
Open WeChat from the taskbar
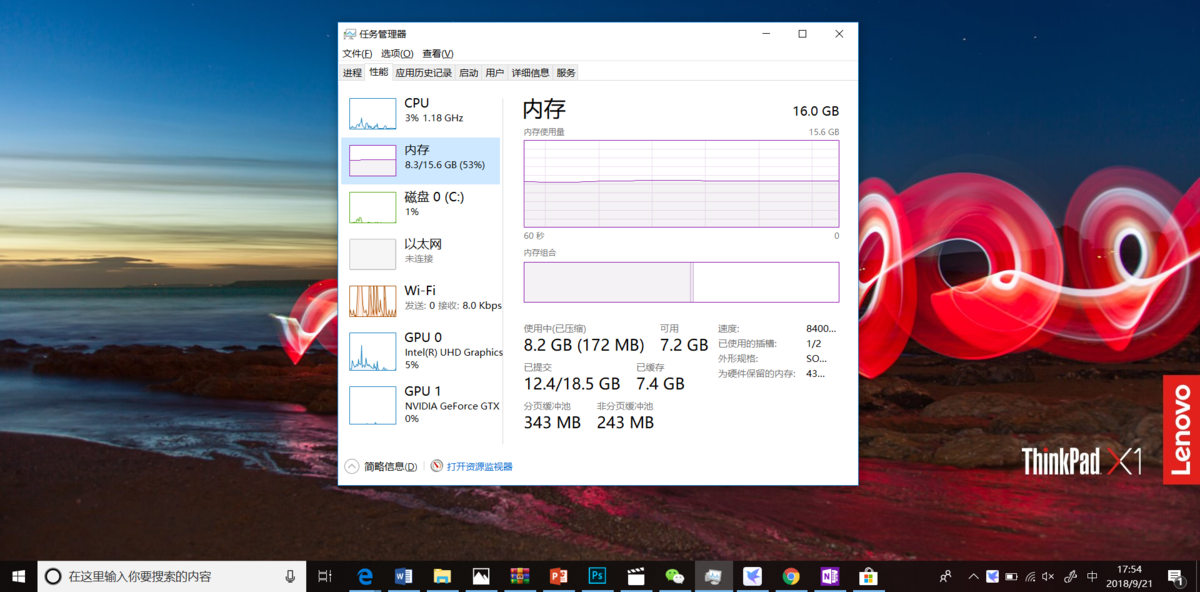675,576
